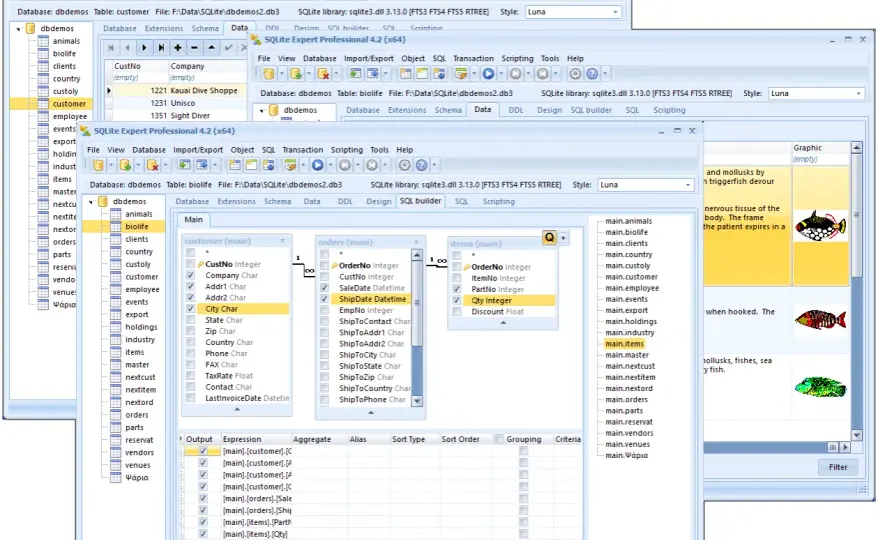Click the Graphic column header in middle window
This screenshot has height=540, width=880.
[x=820, y=148]
